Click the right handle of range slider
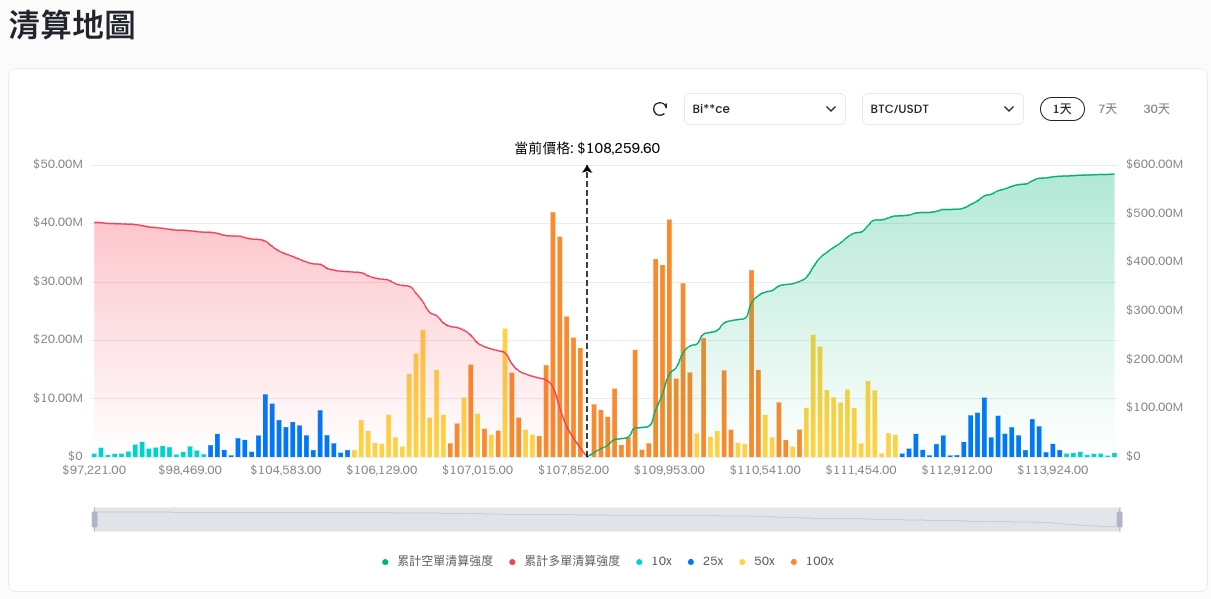1211x599 pixels. [1120, 519]
